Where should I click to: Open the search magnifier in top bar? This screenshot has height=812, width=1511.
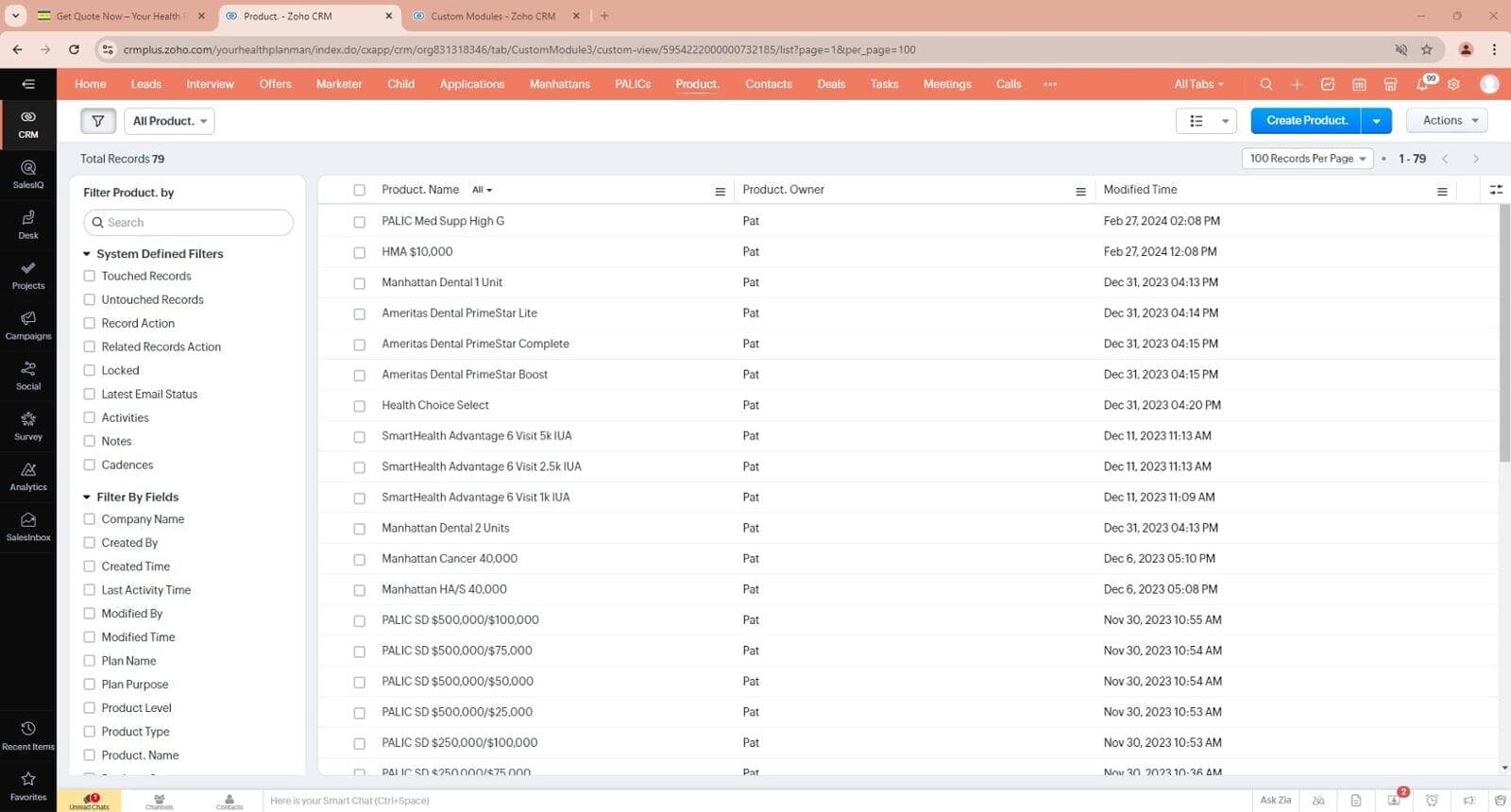[x=1265, y=84]
